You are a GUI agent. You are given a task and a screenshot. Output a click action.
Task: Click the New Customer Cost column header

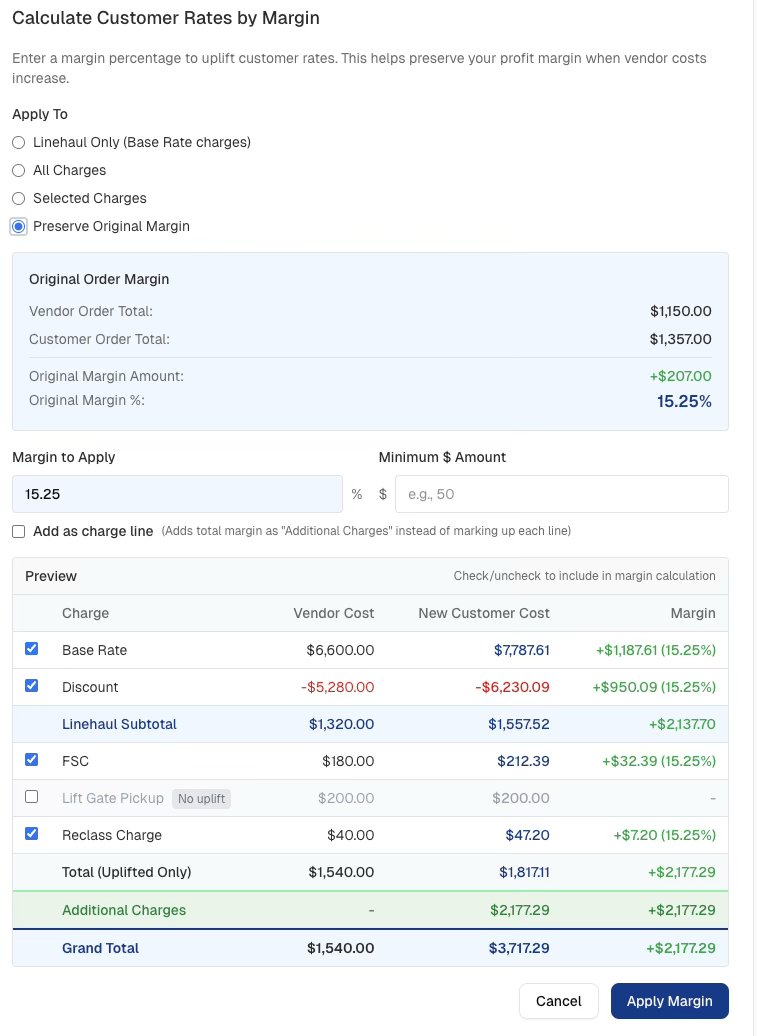[x=484, y=613]
